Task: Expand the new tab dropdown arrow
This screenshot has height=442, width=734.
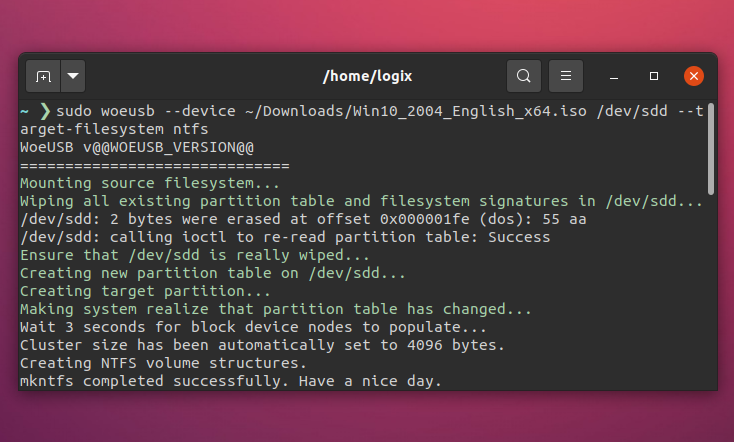Action: (73, 76)
